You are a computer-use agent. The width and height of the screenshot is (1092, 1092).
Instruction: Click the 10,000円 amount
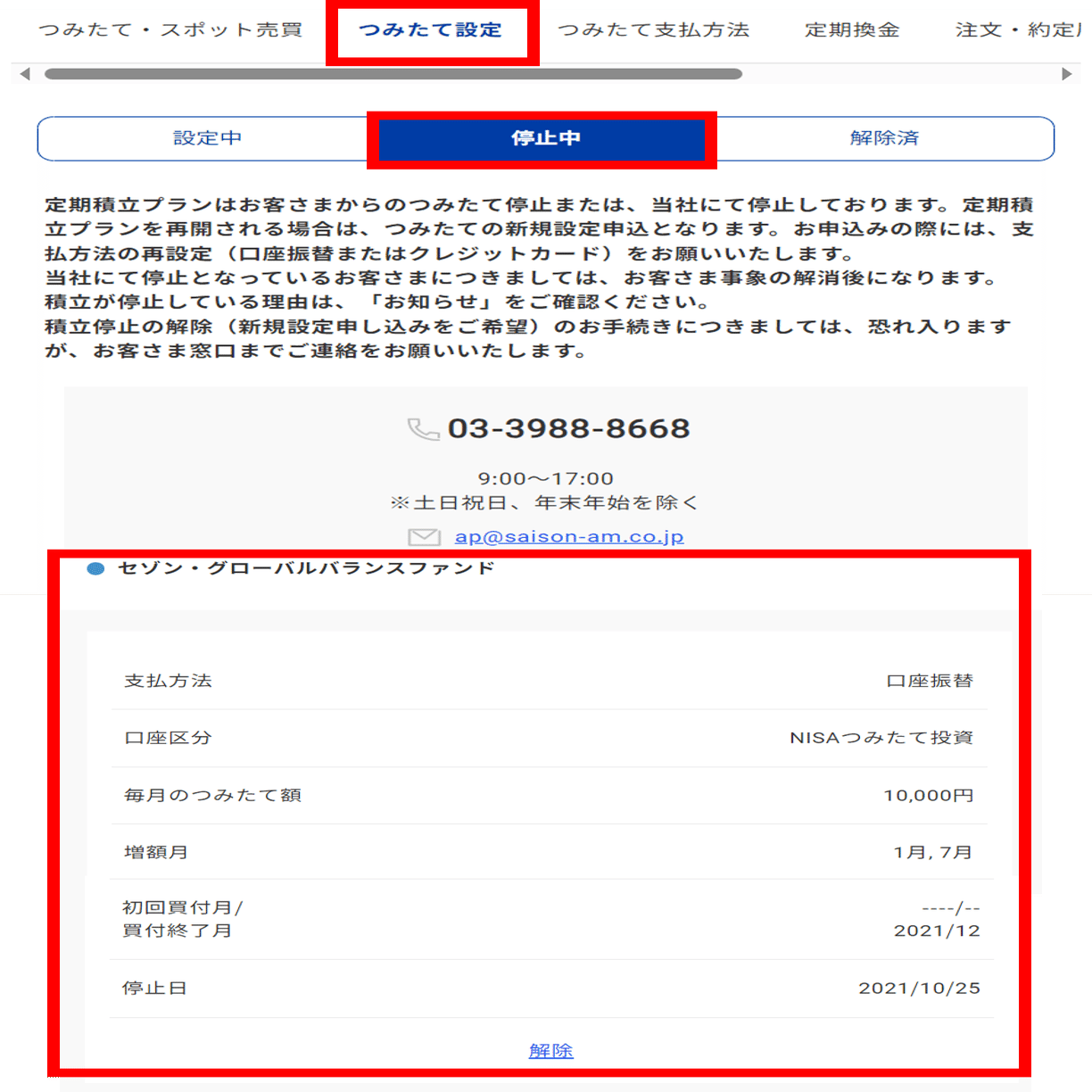coord(929,795)
